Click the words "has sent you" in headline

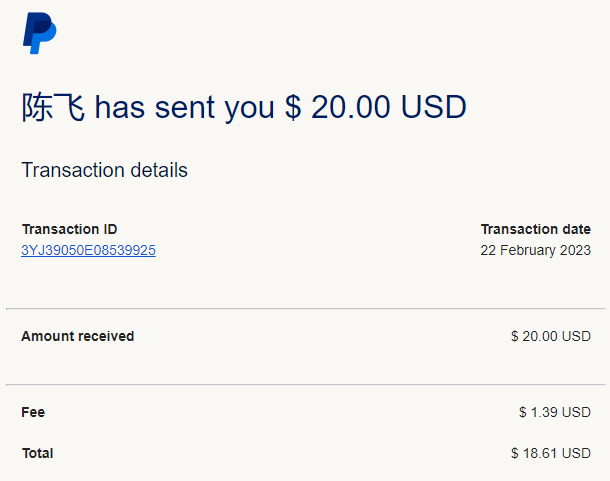pyautogui.click(x=185, y=108)
